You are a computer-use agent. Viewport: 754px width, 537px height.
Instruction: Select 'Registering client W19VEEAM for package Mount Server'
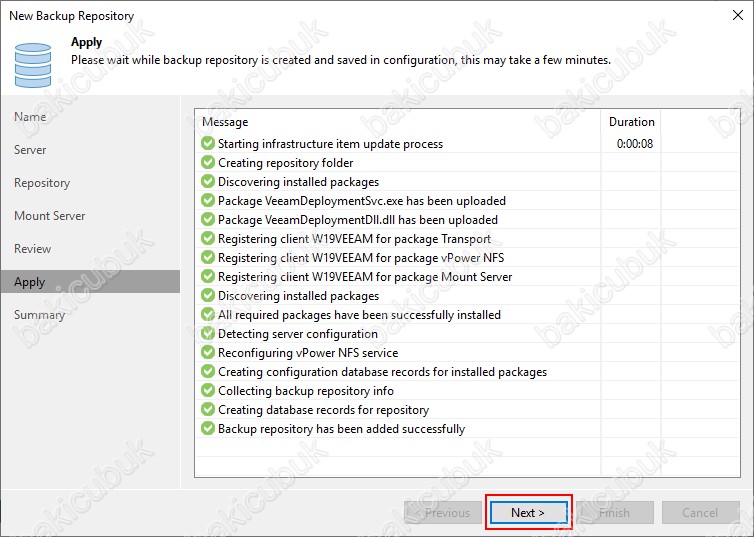(x=365, y=277)
